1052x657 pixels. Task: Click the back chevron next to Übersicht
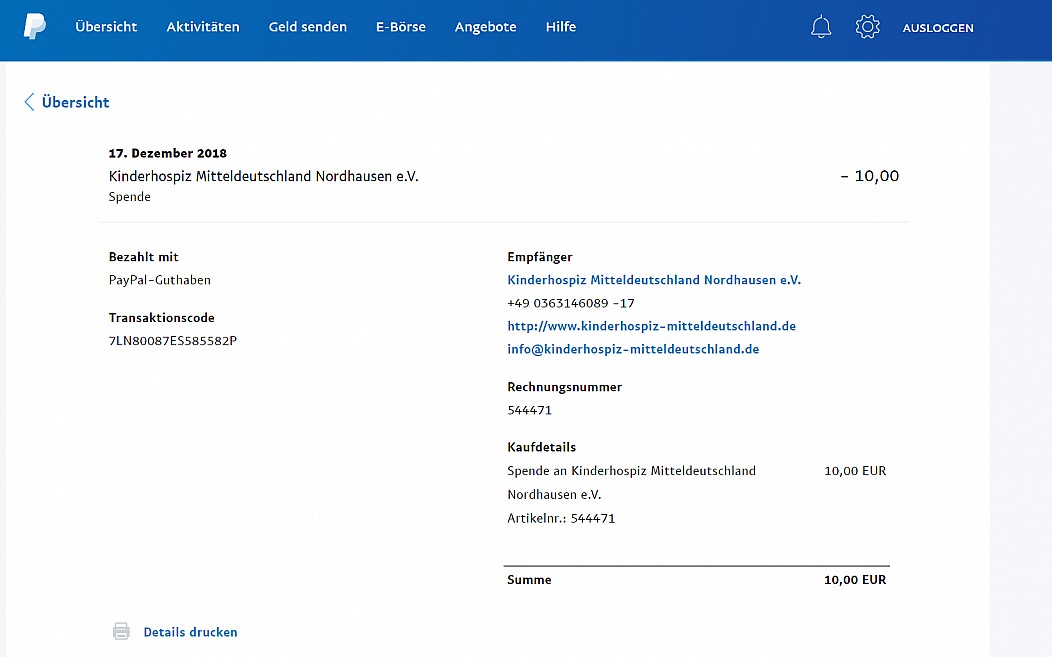(30, 102)
